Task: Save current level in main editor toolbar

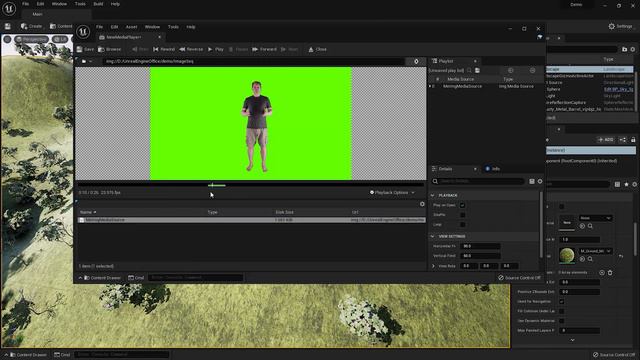Action: [8, 26]
